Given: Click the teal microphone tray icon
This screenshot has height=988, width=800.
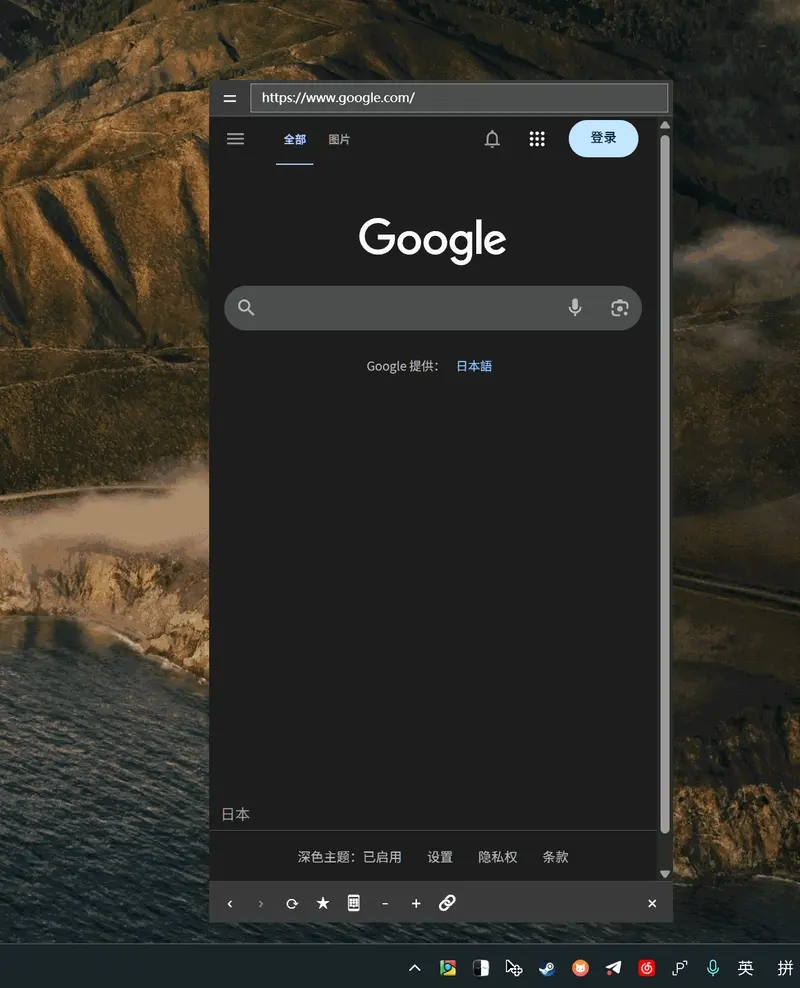Looking at the screenshot, I should 712,968.
